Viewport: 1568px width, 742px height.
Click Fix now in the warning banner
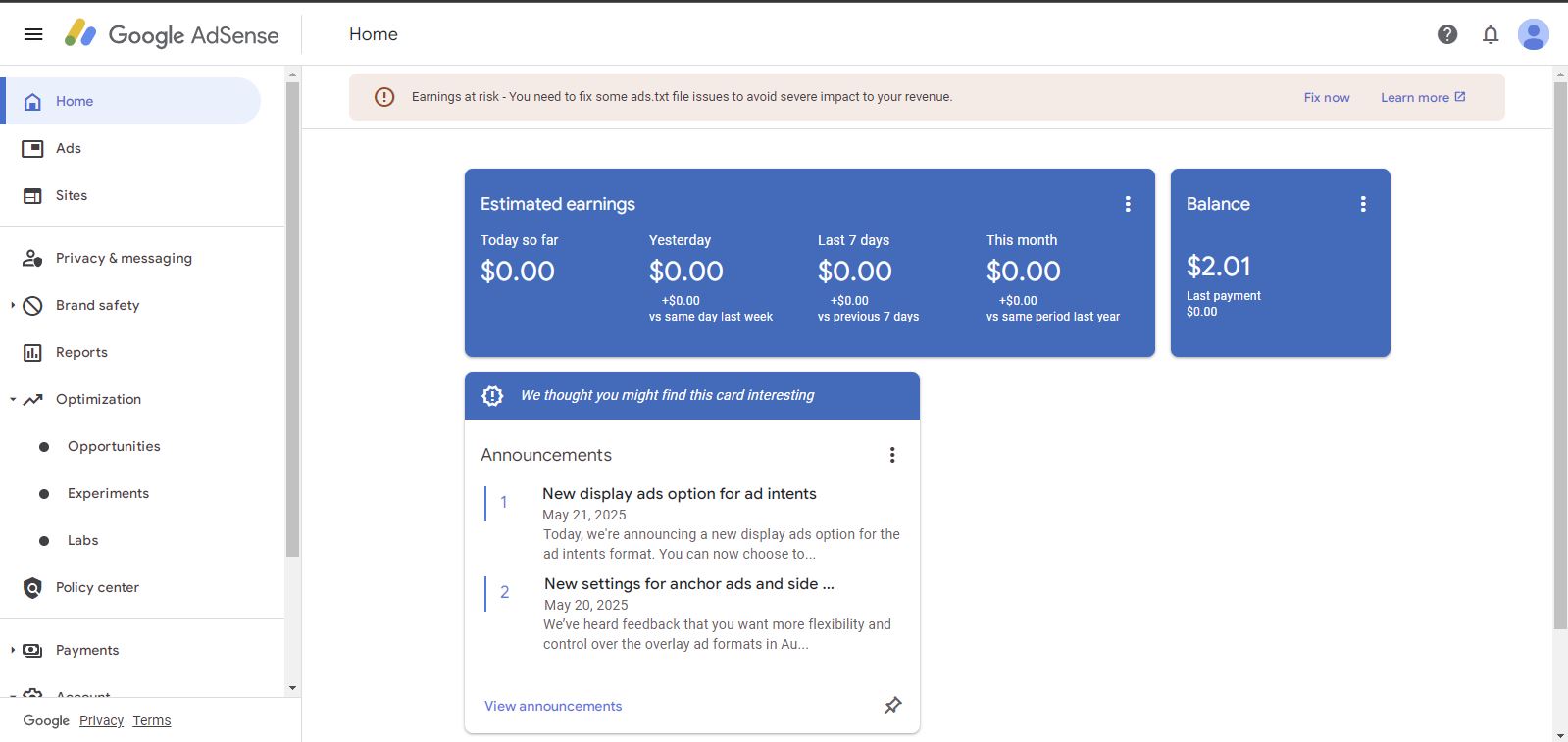click(1327, 97)
